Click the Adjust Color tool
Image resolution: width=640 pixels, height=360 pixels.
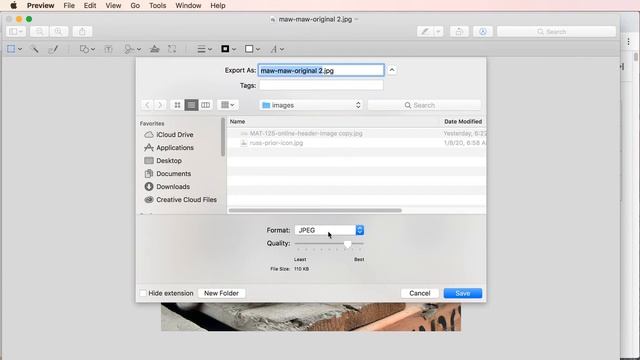[154, 49]
